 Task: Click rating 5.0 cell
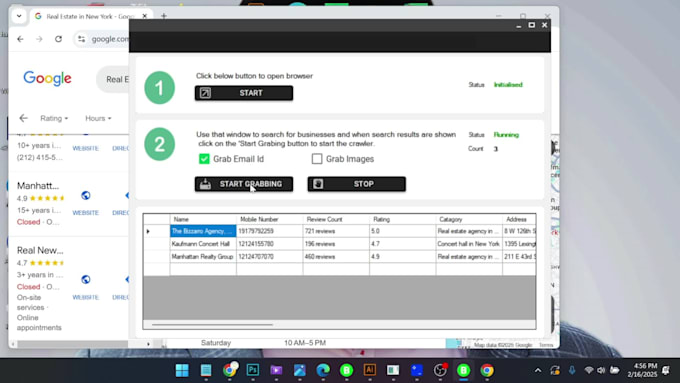[x=402, y=231]
